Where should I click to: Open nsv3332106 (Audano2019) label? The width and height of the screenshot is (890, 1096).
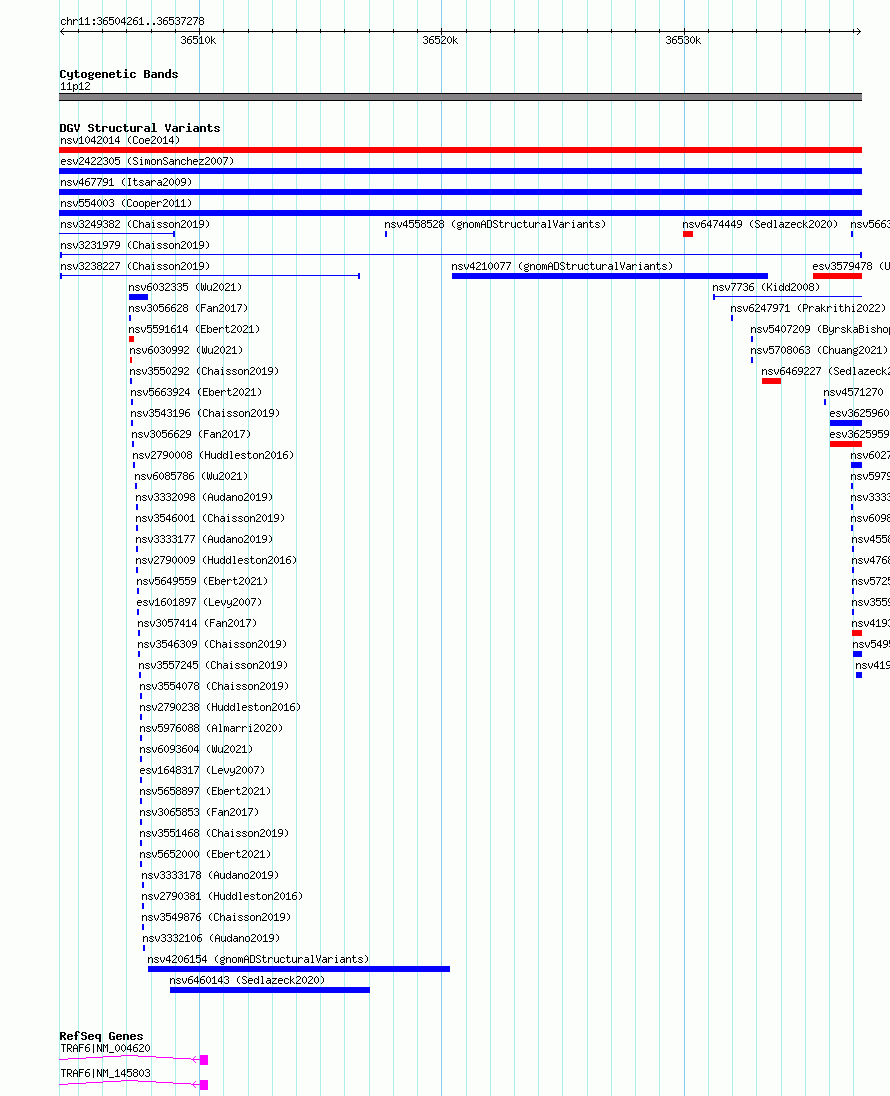[211, 937]
